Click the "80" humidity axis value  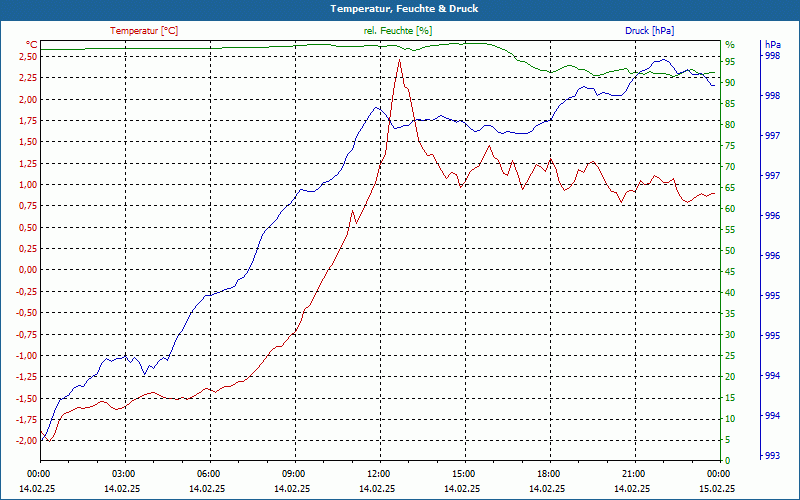click(x=730, y=125)
